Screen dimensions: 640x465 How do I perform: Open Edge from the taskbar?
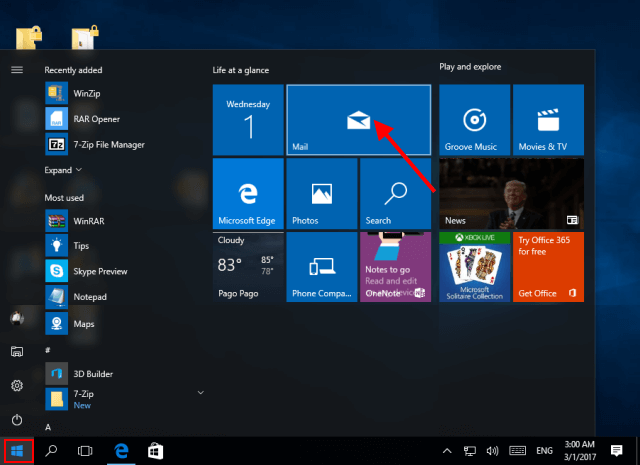[121, 451]
